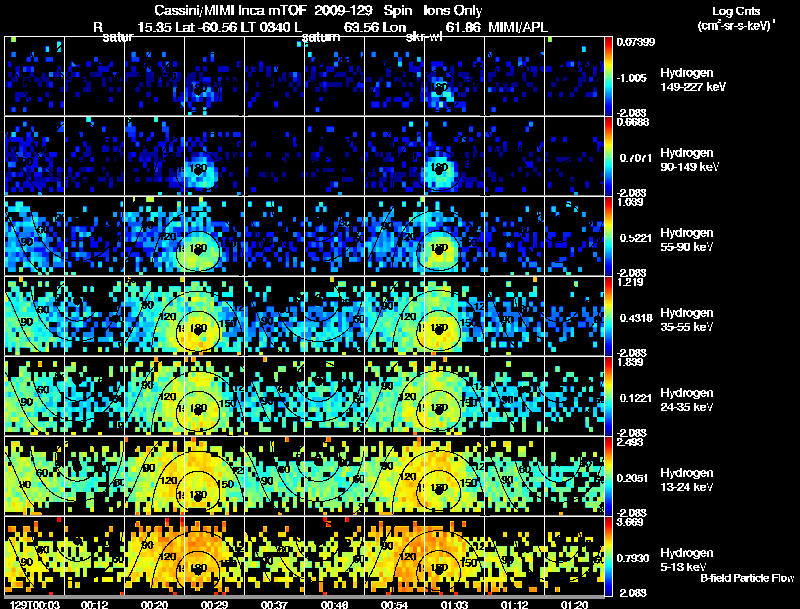The image size is (800, 609).
Task: Click the 0.6688 colorbar value
Action: click(633, 122)
